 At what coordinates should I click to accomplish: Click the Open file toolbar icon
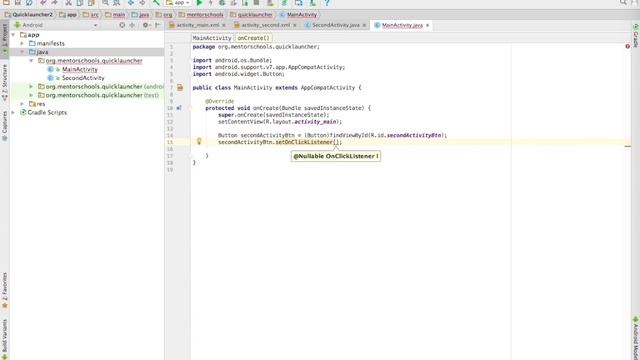coord(6,2)
